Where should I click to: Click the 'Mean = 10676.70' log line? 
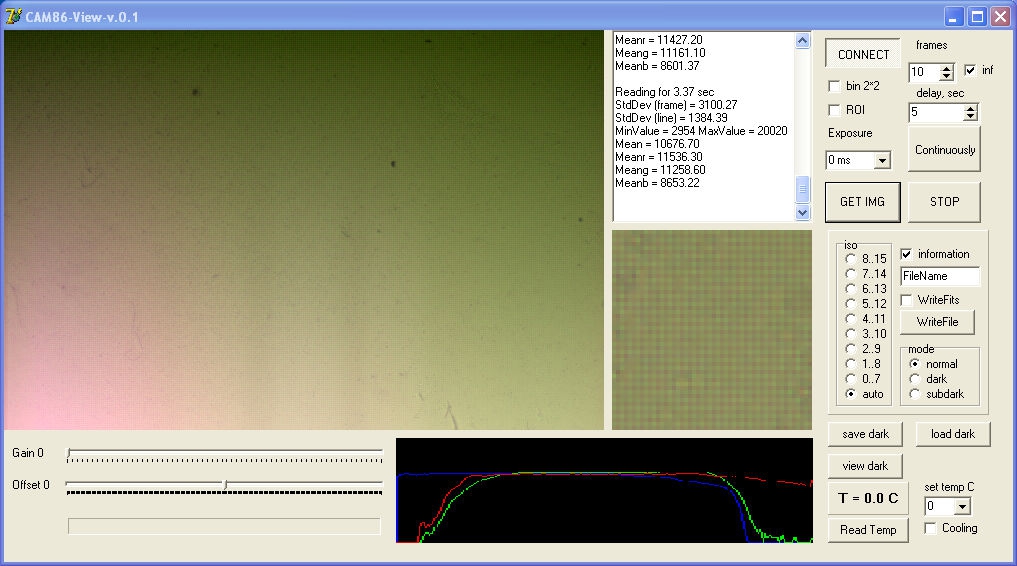click(x=657, y=144)
